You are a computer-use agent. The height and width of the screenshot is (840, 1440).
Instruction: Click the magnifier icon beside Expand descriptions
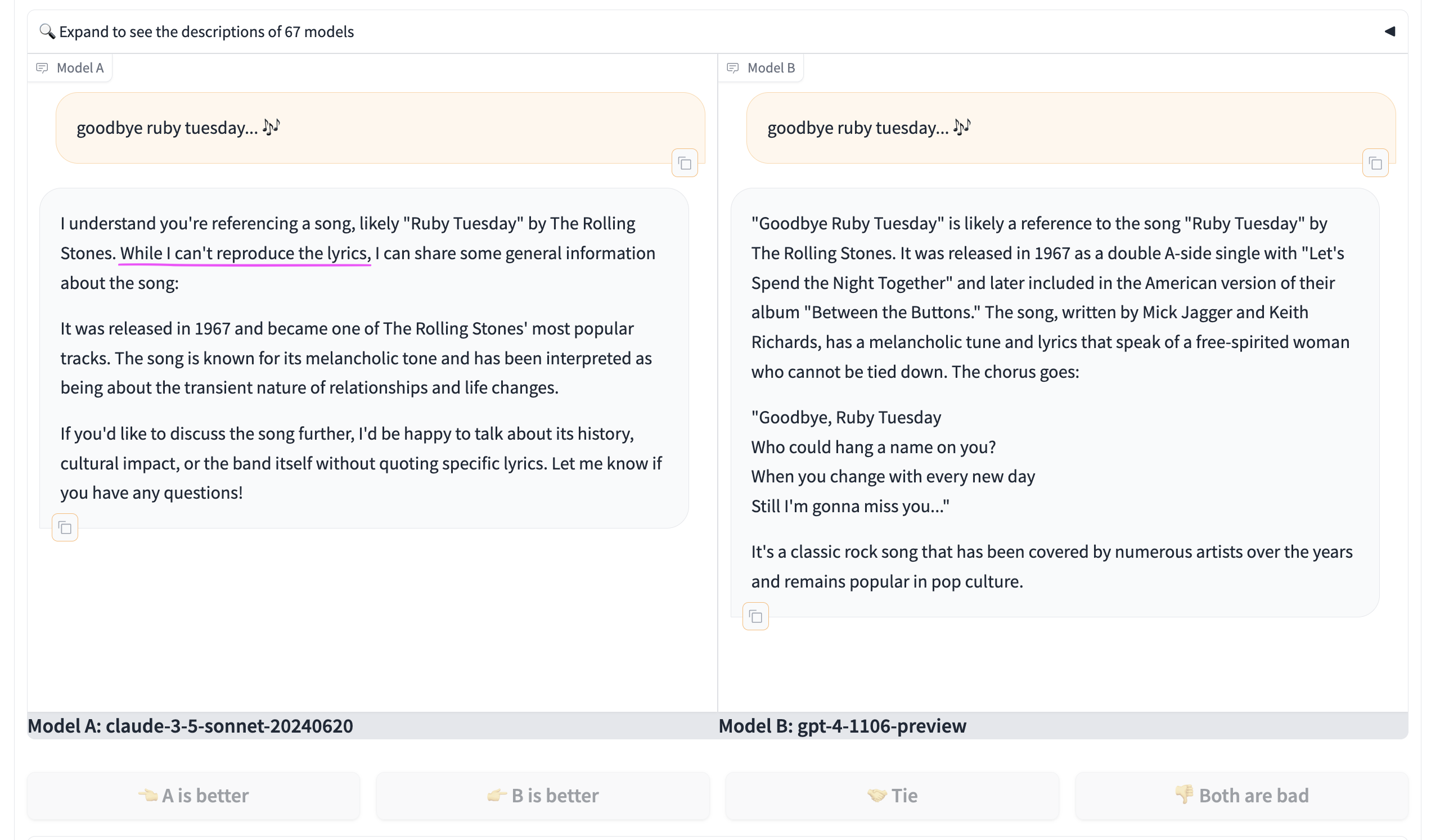point(47,31)
